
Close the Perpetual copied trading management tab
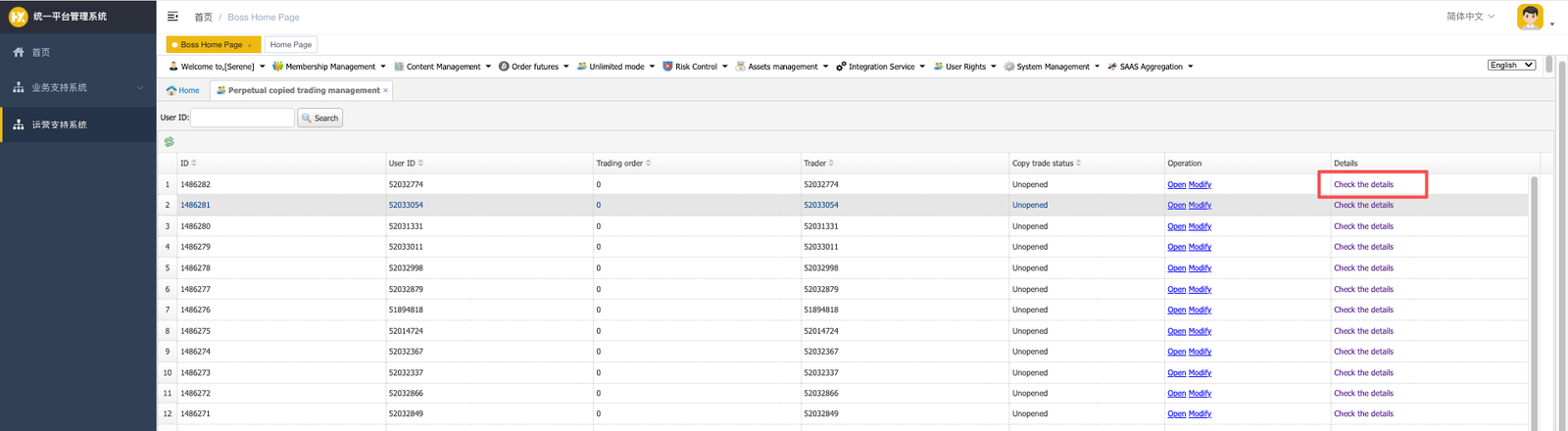pyautogui.click(x=386, y=90)
